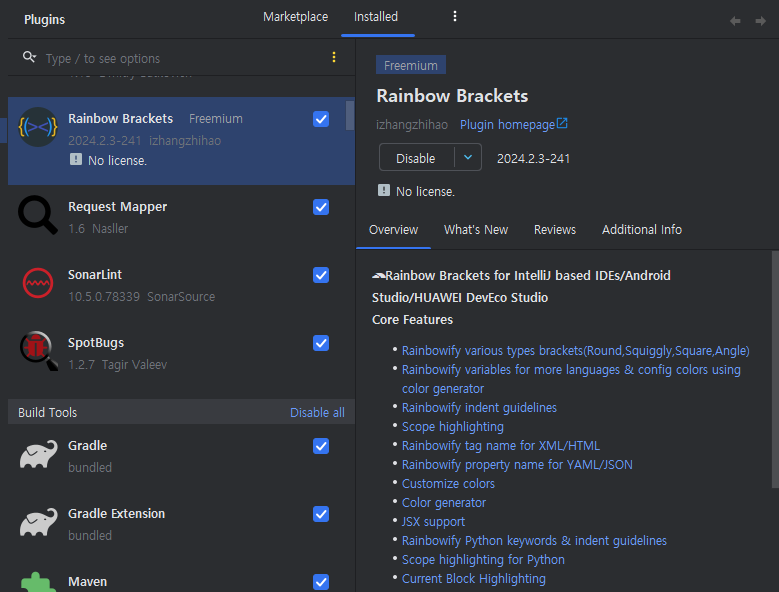Open Rainbowify property name for YAML/JSON link
779x592 pixels.
(x=517, y=464)
